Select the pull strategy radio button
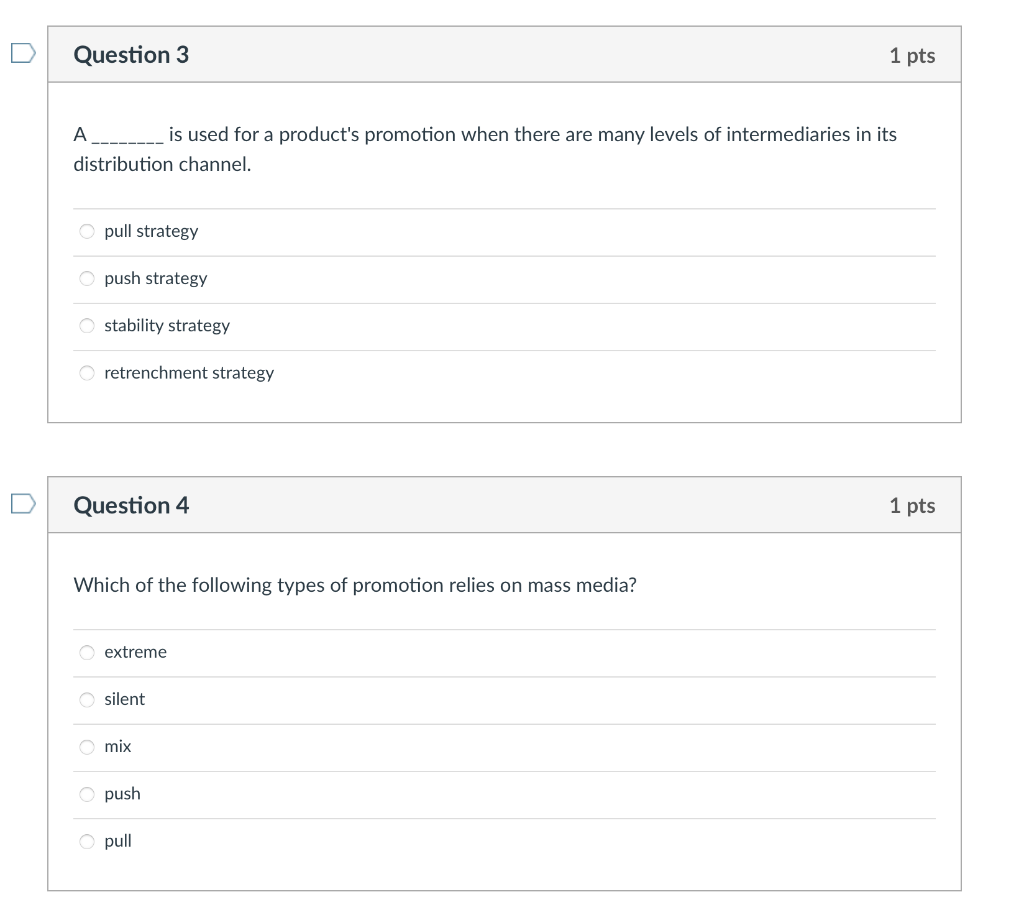Viewport: 1024px width, 920px height. click(87, 231)
